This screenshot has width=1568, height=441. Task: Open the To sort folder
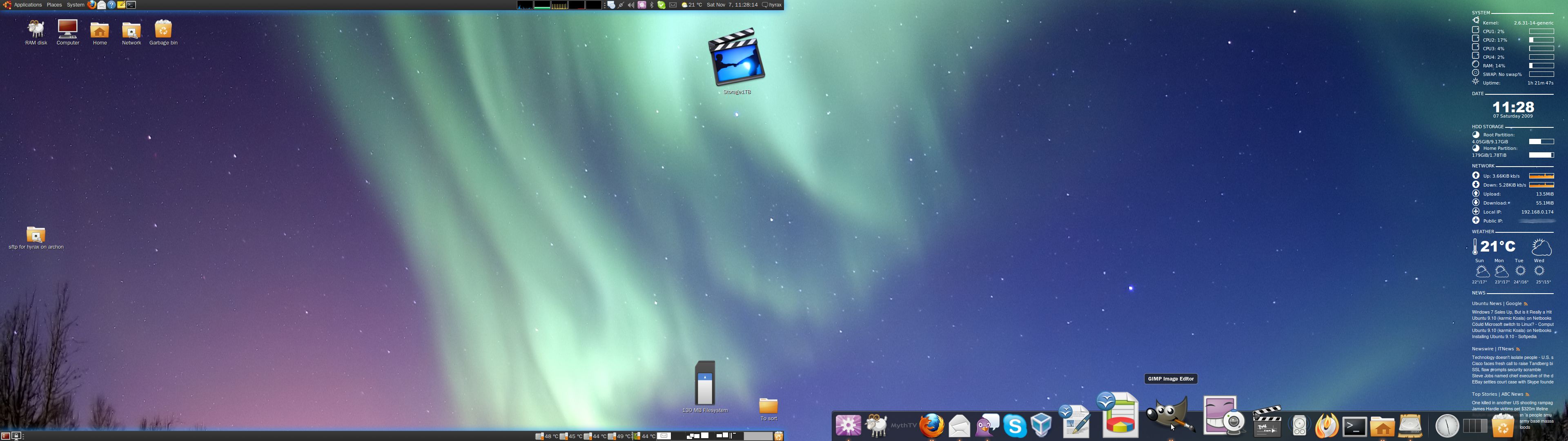768,409
